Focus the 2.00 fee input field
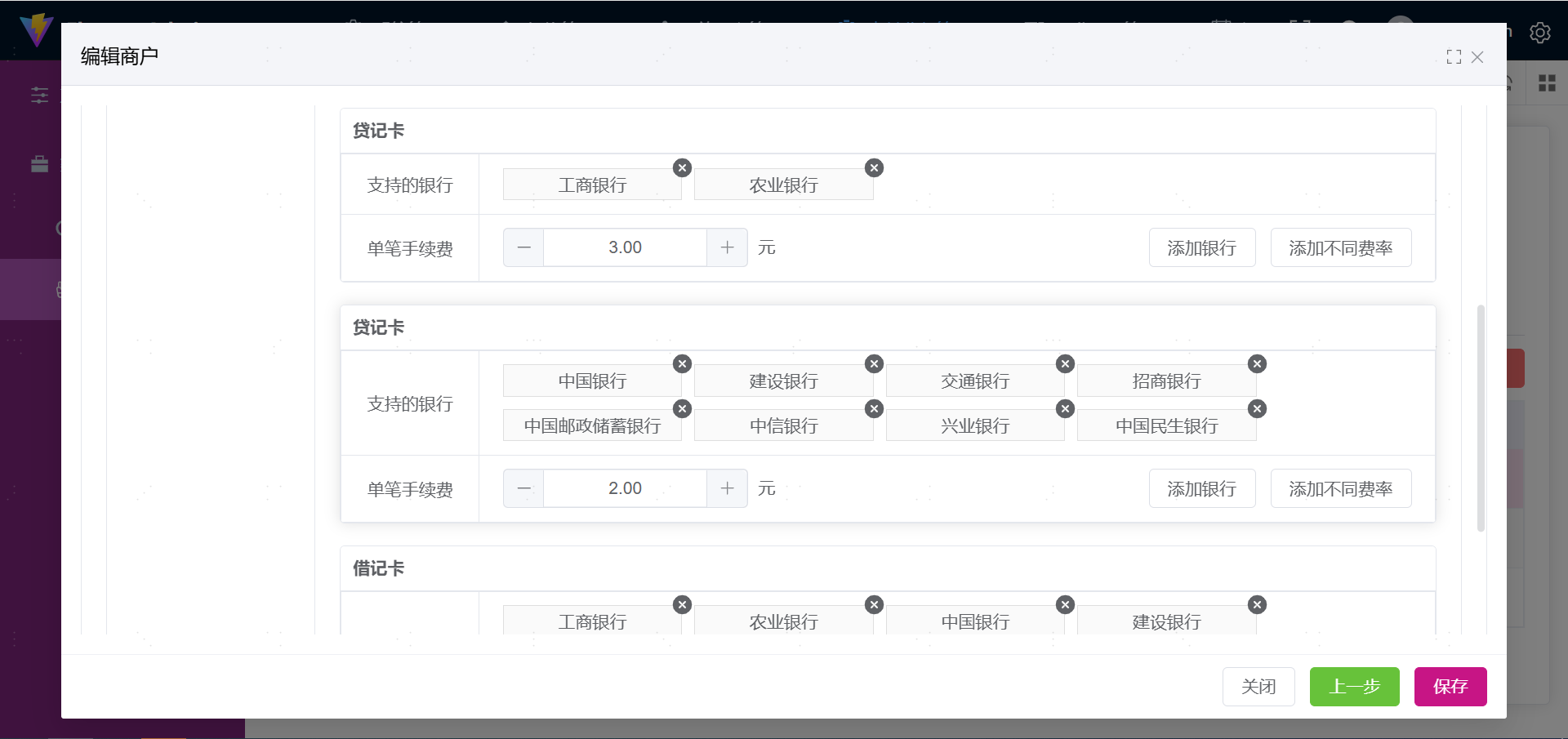The width and height of the screenshot is (1568, 739). click(625, 488)
